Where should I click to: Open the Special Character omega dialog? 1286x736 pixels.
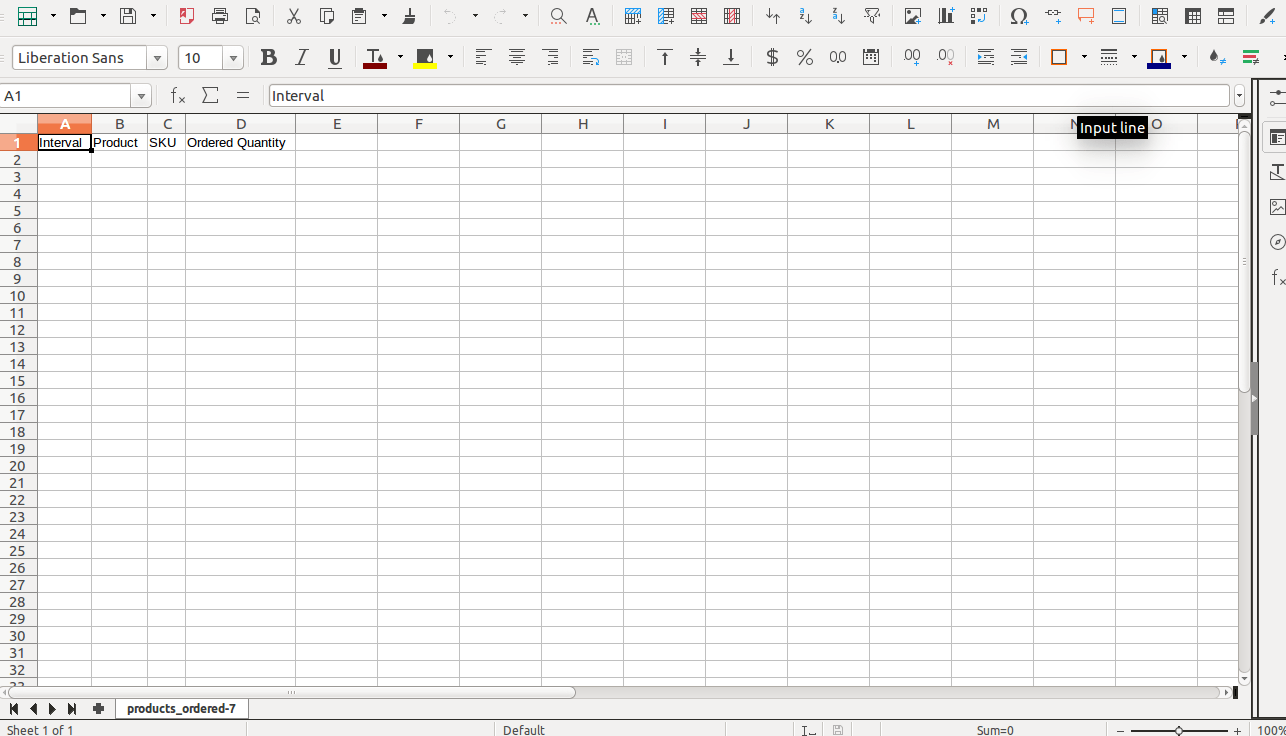pyautogui.click(x=1019, y=16)
